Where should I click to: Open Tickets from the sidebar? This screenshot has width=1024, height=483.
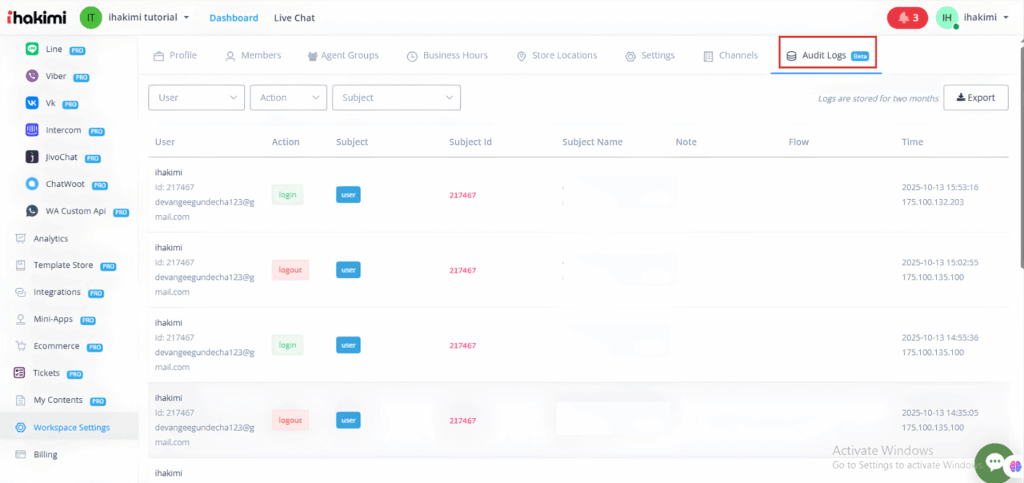point(20,373)
